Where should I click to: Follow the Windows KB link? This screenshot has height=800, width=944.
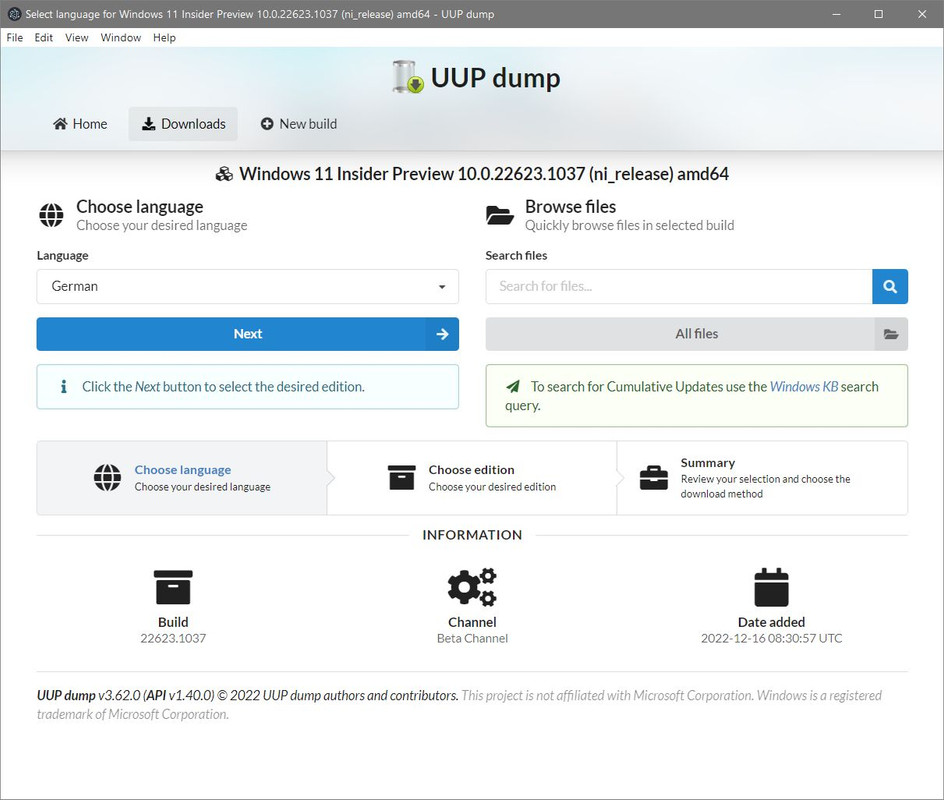coord(804,386)
